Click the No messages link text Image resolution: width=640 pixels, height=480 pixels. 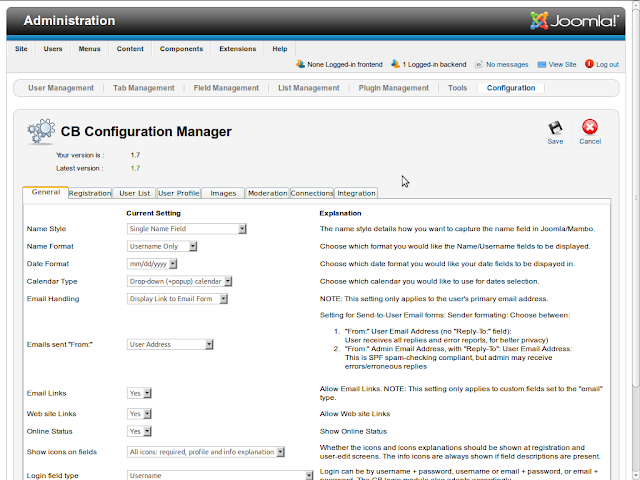[x=507, y=64]
